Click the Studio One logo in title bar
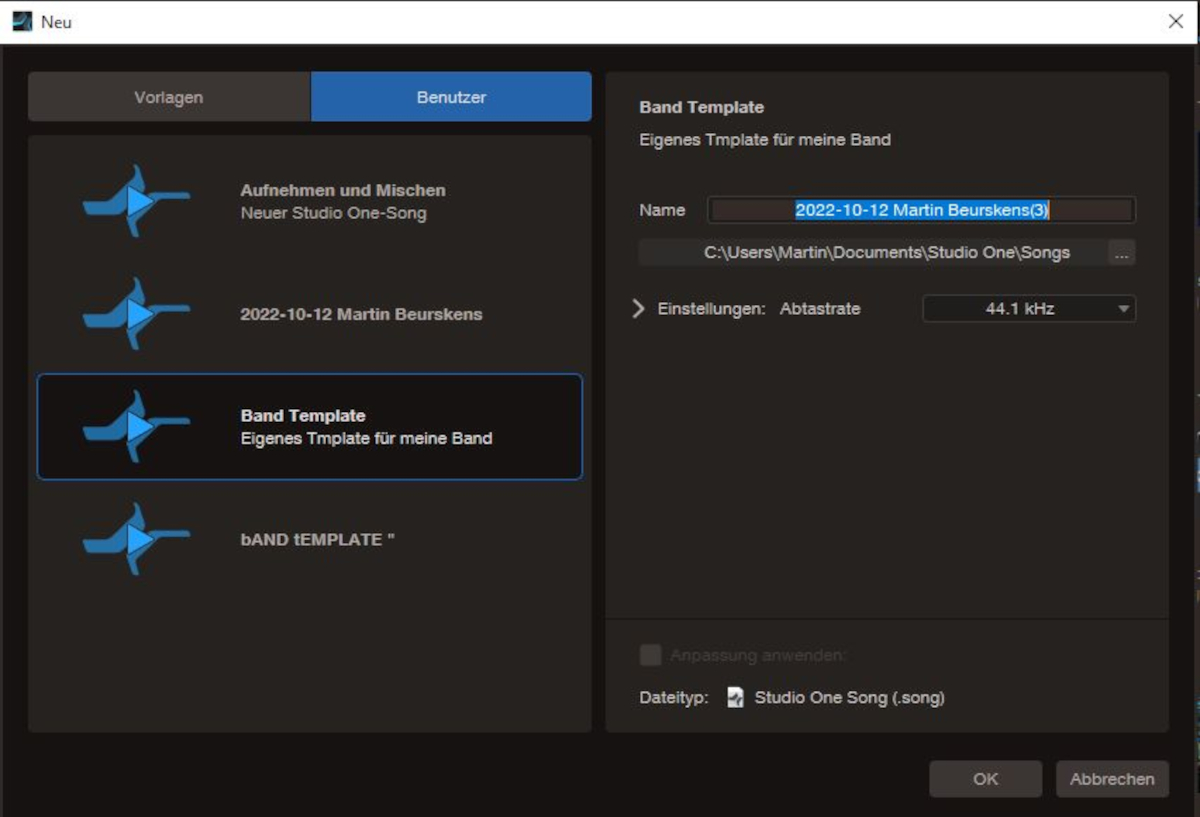Image resolution: width=1200 pixels, height=817 pixels. pyautogui.click(x=22, y=21)
